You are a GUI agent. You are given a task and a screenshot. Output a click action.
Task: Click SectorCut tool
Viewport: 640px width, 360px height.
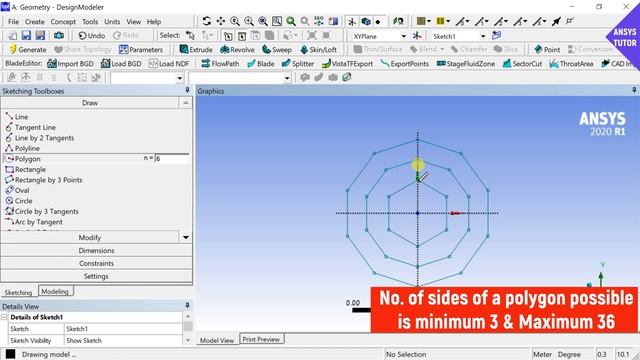(x=522, y=64)
